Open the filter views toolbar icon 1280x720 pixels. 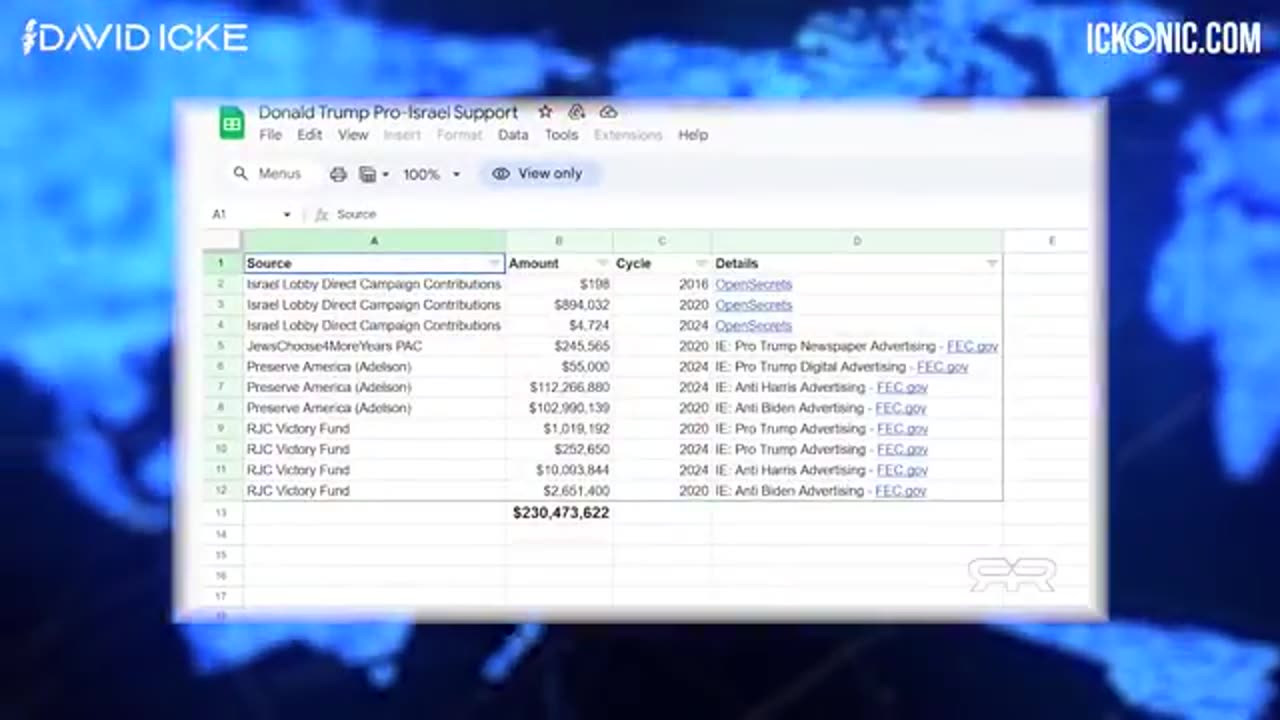[367, 174]
